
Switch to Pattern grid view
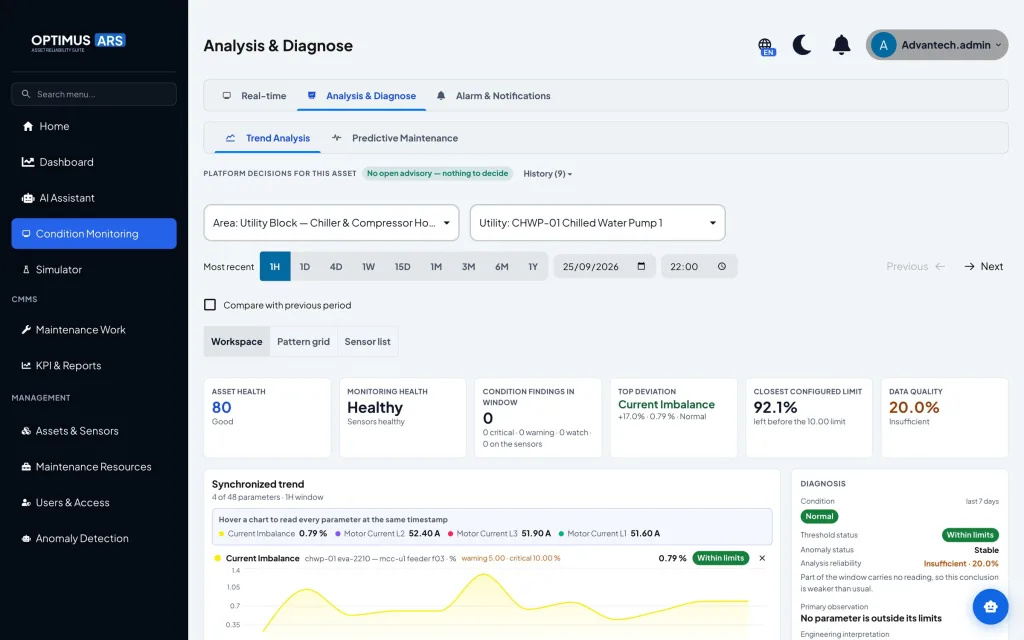click(303, 342)
